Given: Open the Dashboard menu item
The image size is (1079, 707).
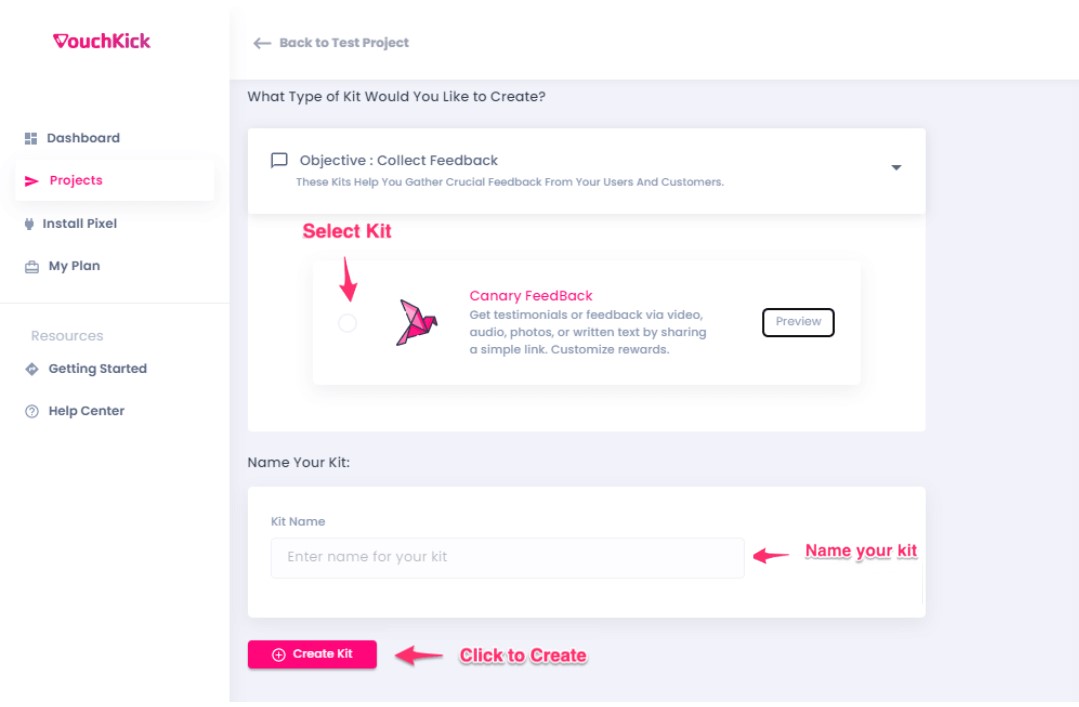Looking at the screenshot, I should pyautogui.click(x=83, y=138).
